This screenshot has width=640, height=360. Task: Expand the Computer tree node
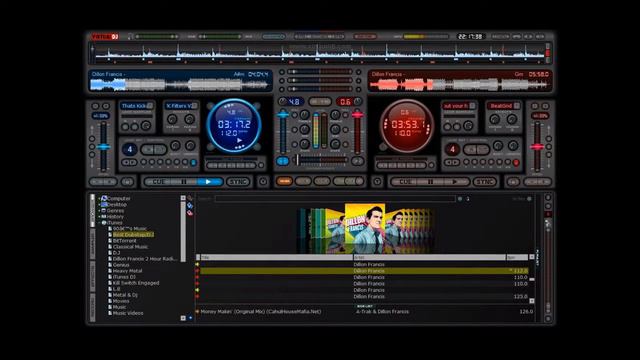pos(99,199)
